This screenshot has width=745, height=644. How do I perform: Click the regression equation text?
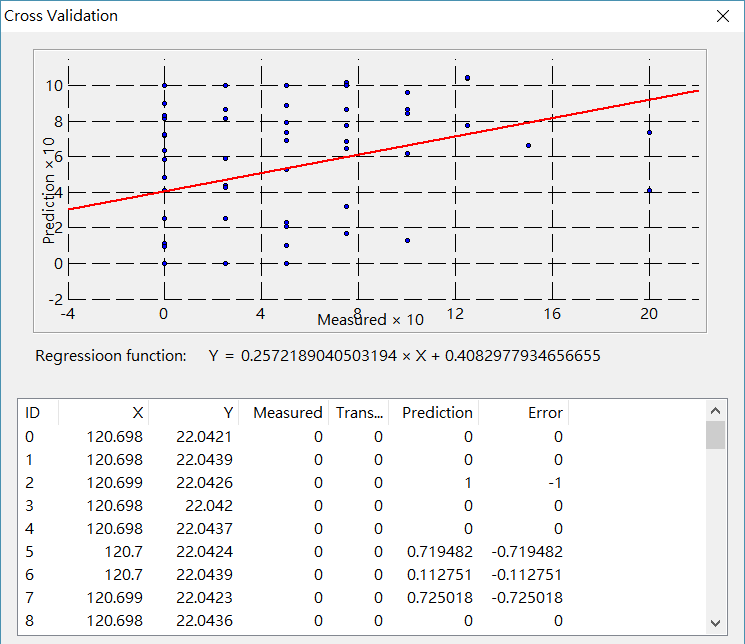pos(404,356)
